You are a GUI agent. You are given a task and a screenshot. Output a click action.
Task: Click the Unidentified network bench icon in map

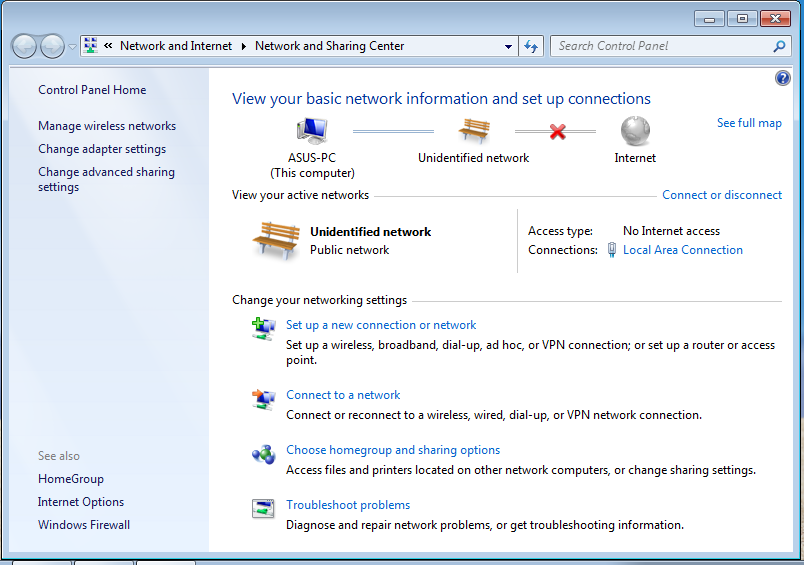point(474,130)
